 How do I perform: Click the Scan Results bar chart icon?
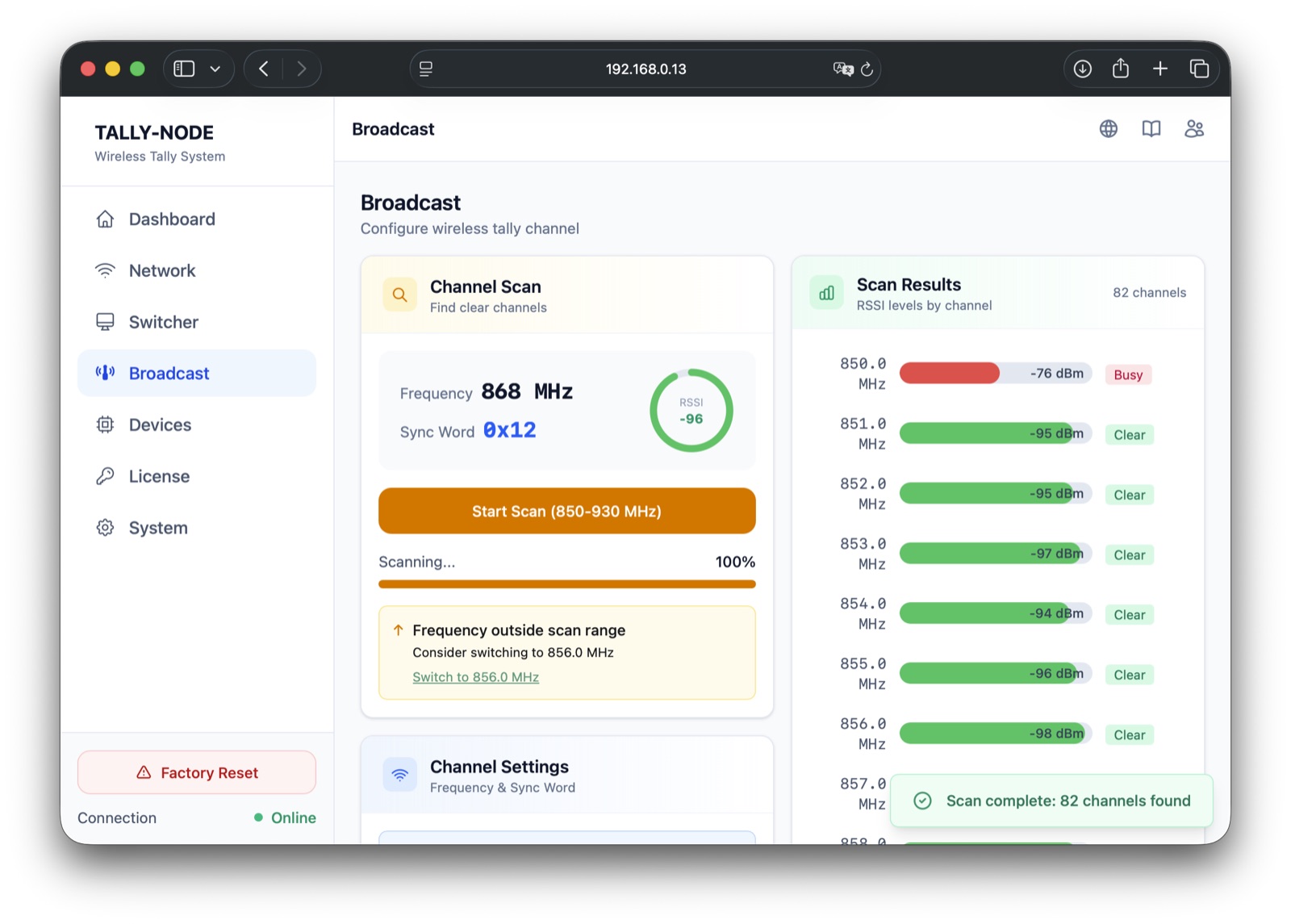[826, 293]
